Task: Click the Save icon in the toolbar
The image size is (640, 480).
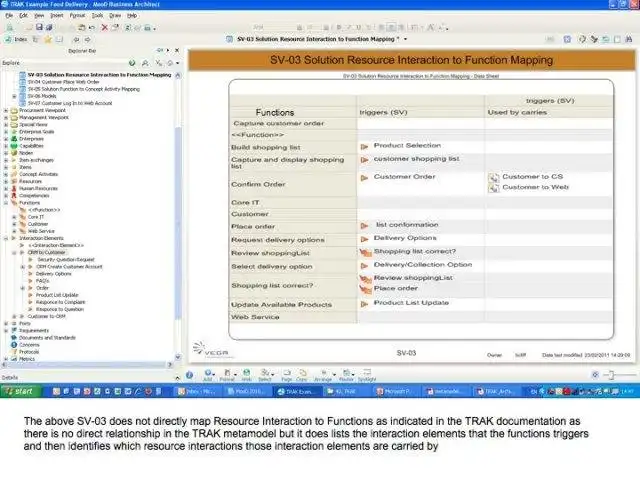Action: point(39,27)
